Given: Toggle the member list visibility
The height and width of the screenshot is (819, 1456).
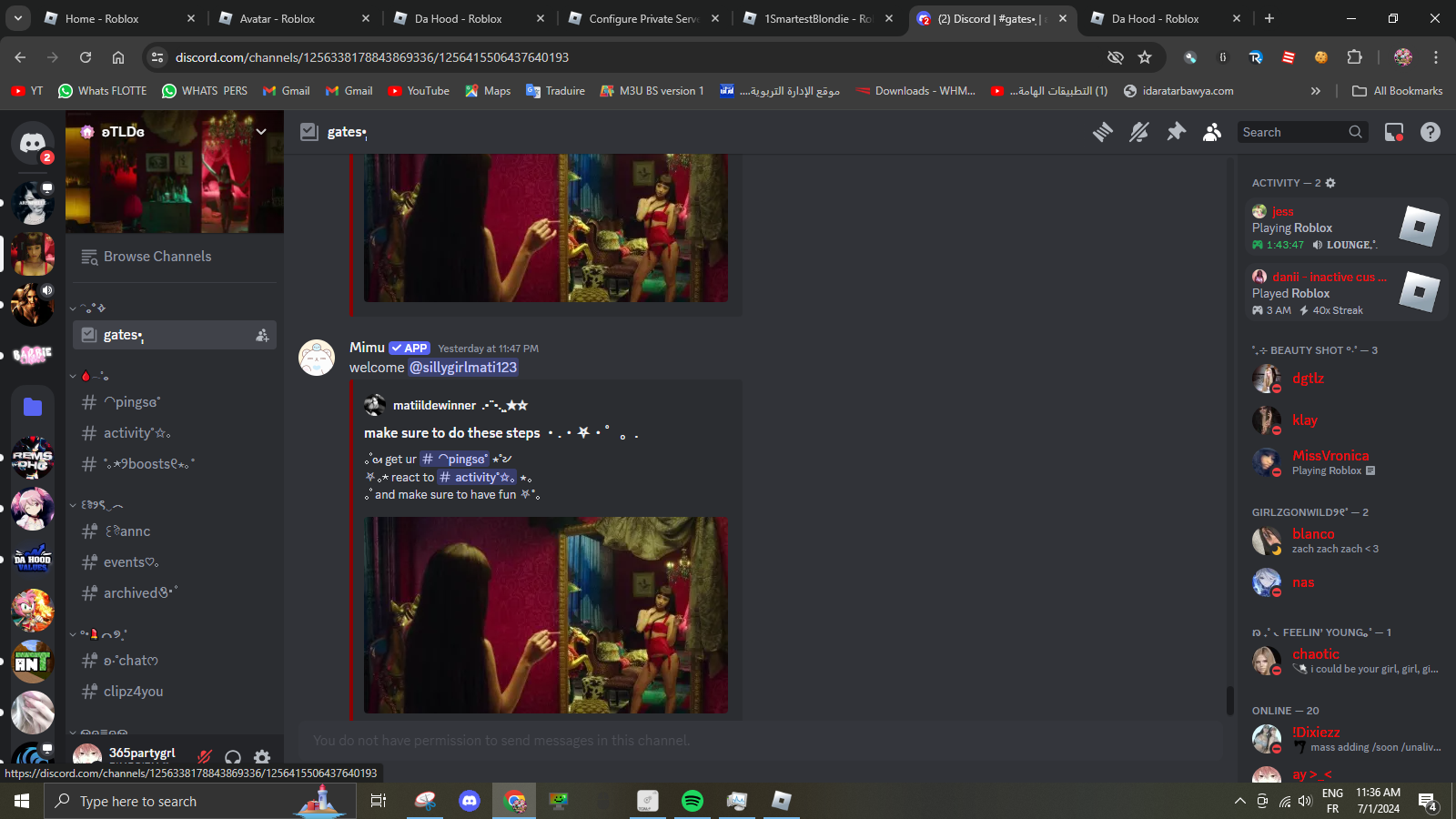Looking at the screenshot, I should coord(1212,132).
